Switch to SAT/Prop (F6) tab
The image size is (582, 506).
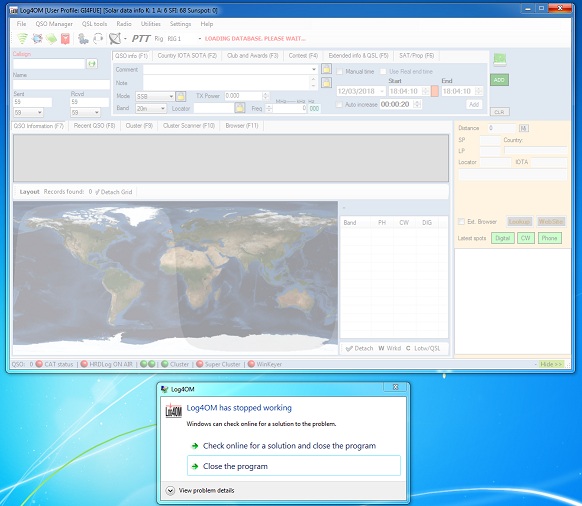point(416,56)
